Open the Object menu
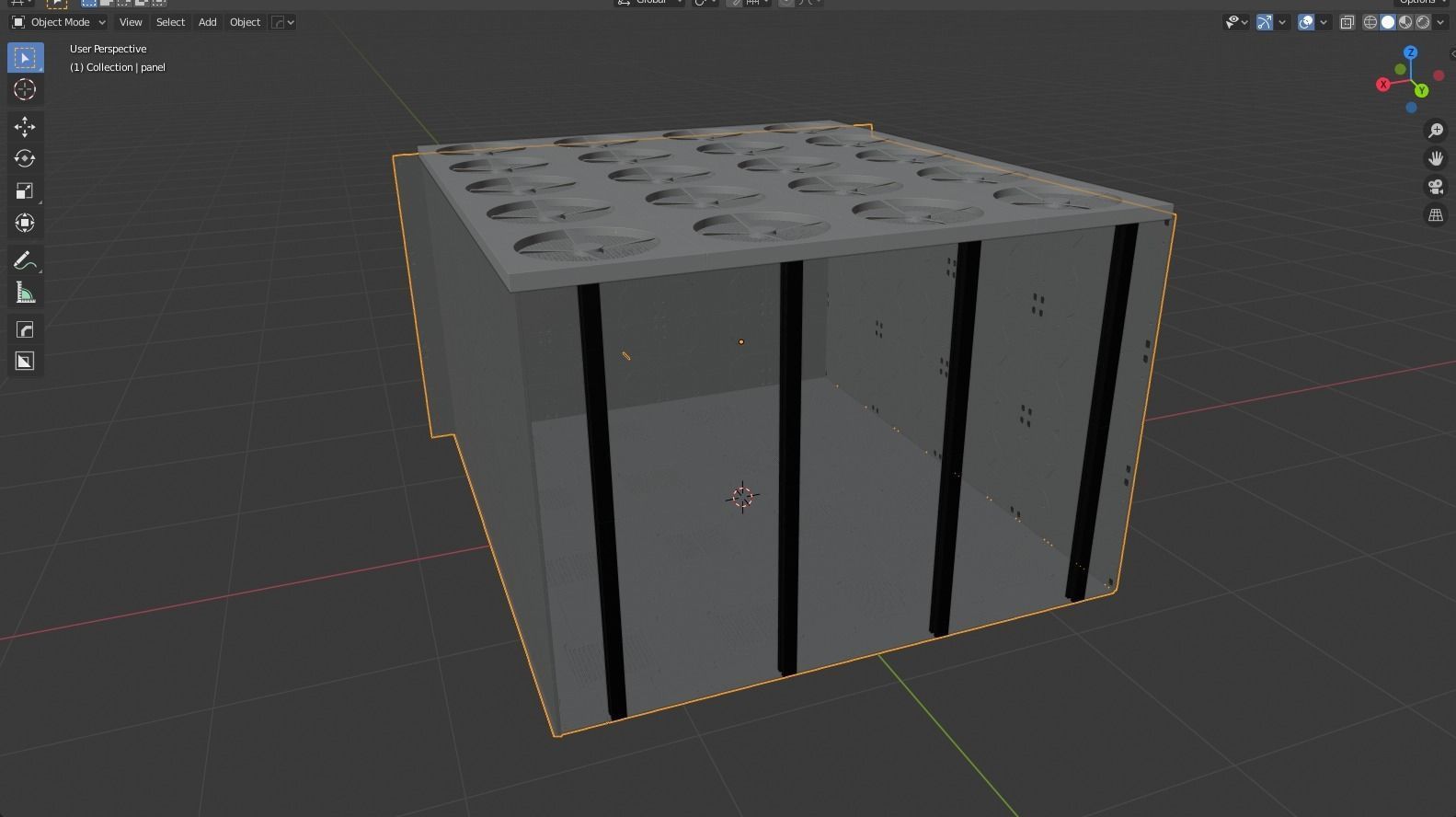 (245, 22)
